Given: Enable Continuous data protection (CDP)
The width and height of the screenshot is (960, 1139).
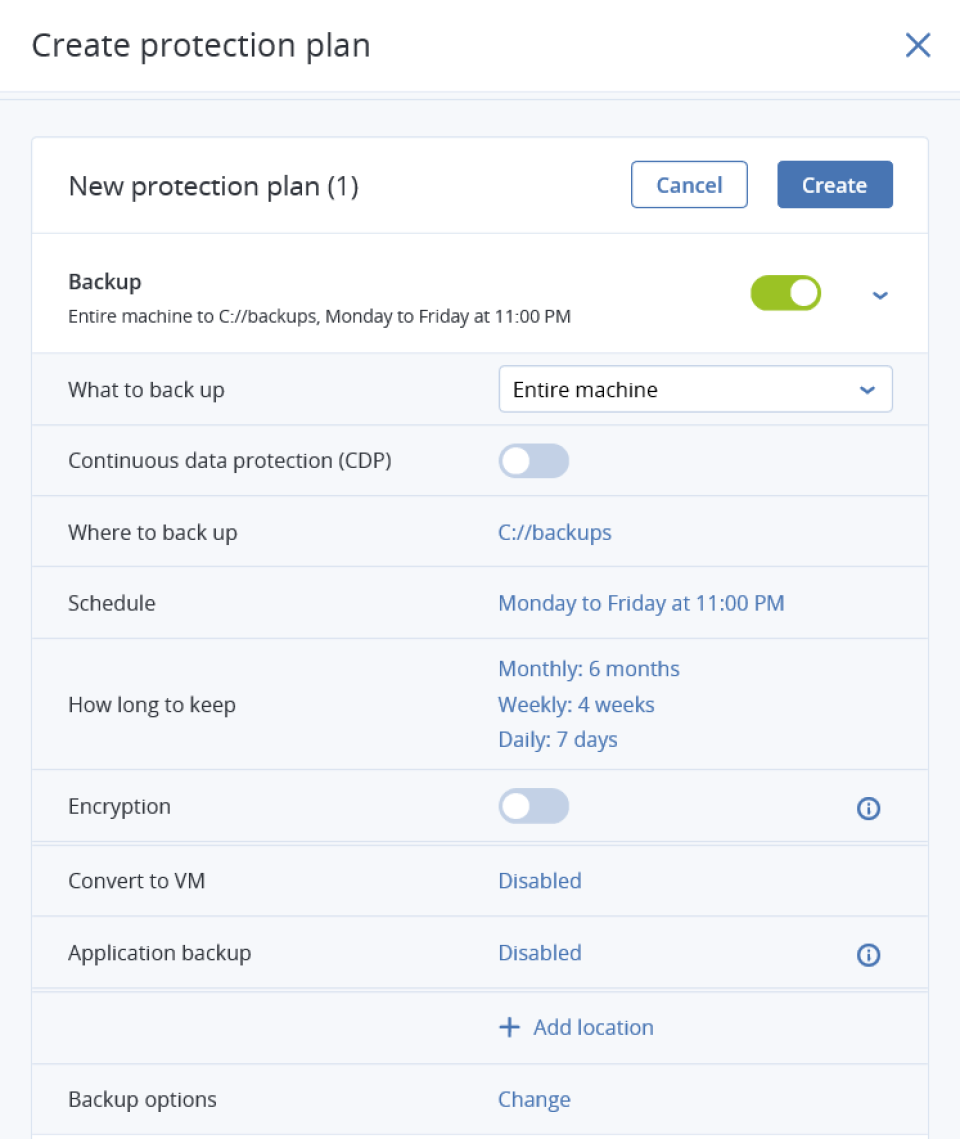Looking at the screenshot, I should 533,461.
